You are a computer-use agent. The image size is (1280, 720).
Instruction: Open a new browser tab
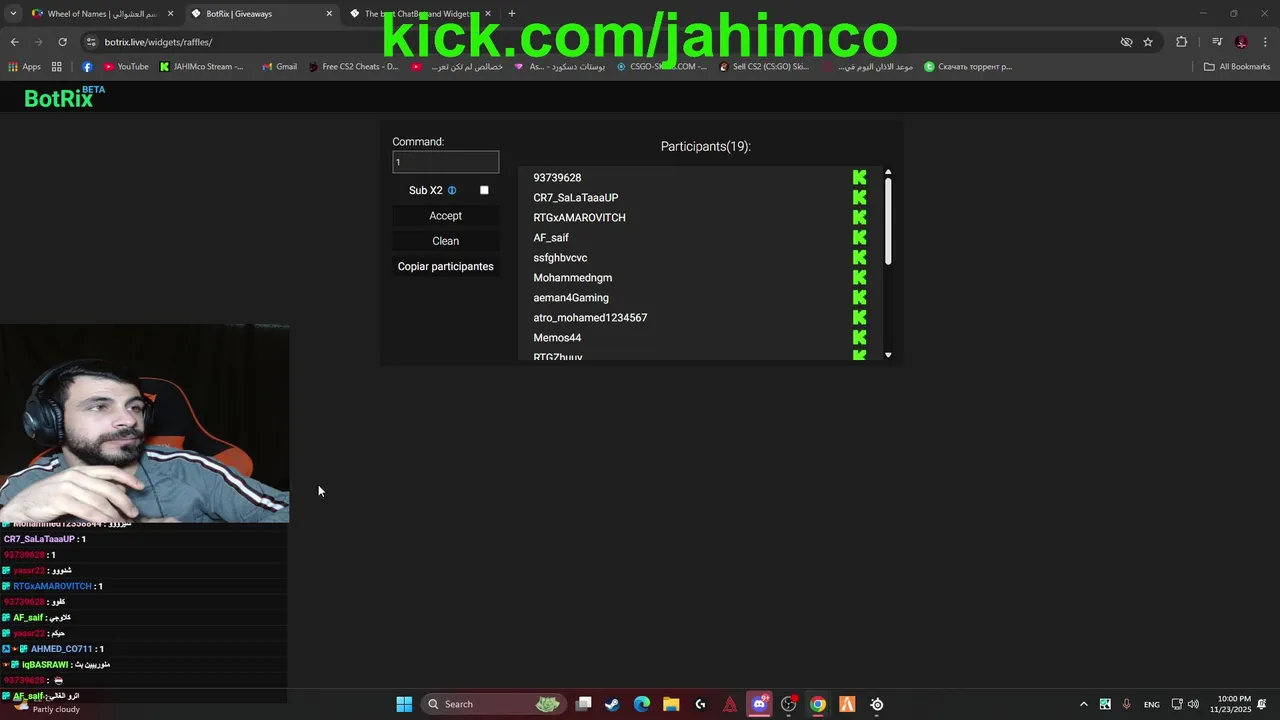[512, 14]
